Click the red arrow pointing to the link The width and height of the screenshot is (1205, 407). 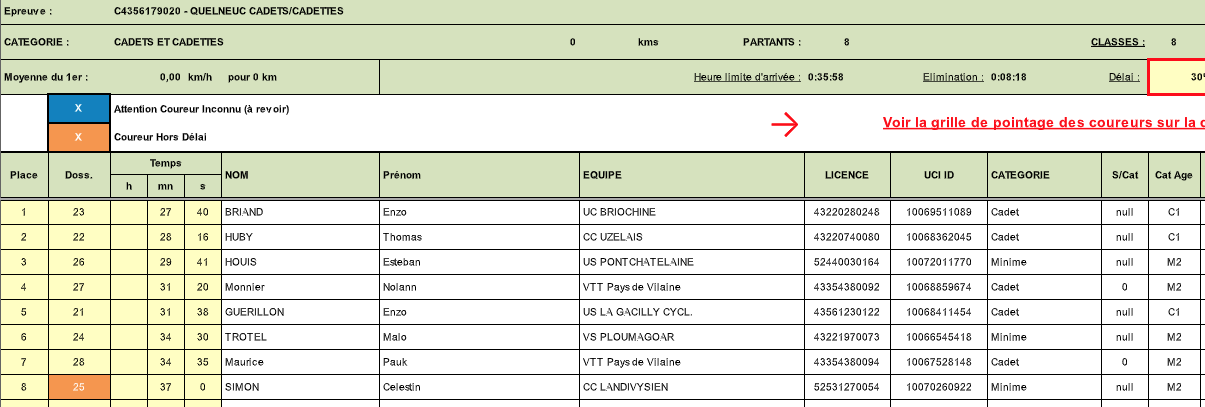785,124
